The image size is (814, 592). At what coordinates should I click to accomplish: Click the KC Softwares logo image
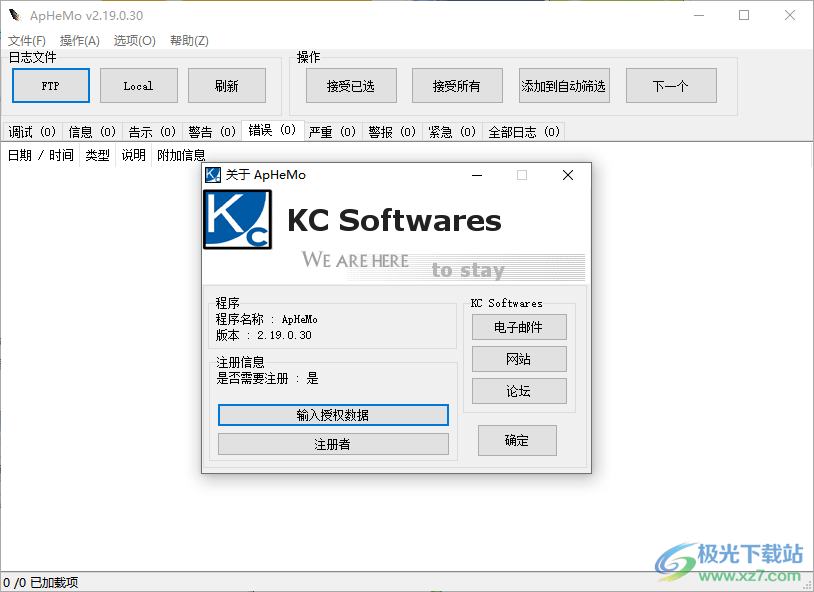coord(237,220)
